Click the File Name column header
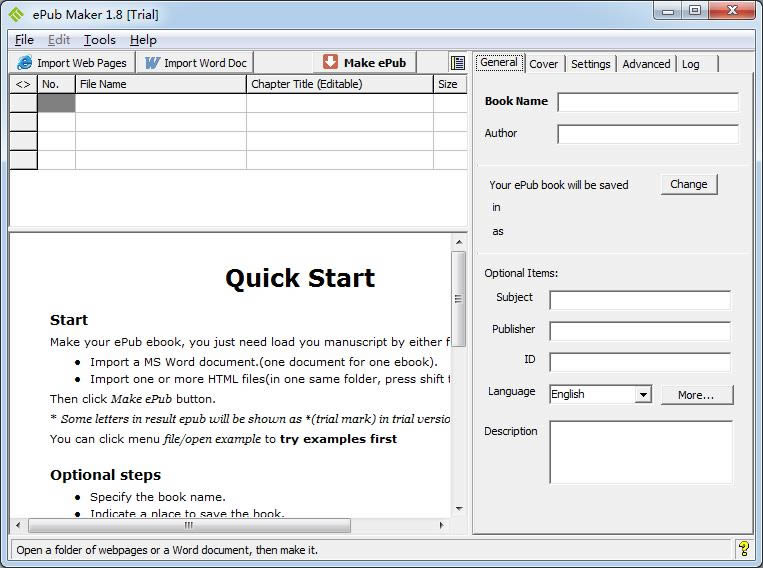The height and width of the screenshot is (568, 763). [x=161, y=84]
